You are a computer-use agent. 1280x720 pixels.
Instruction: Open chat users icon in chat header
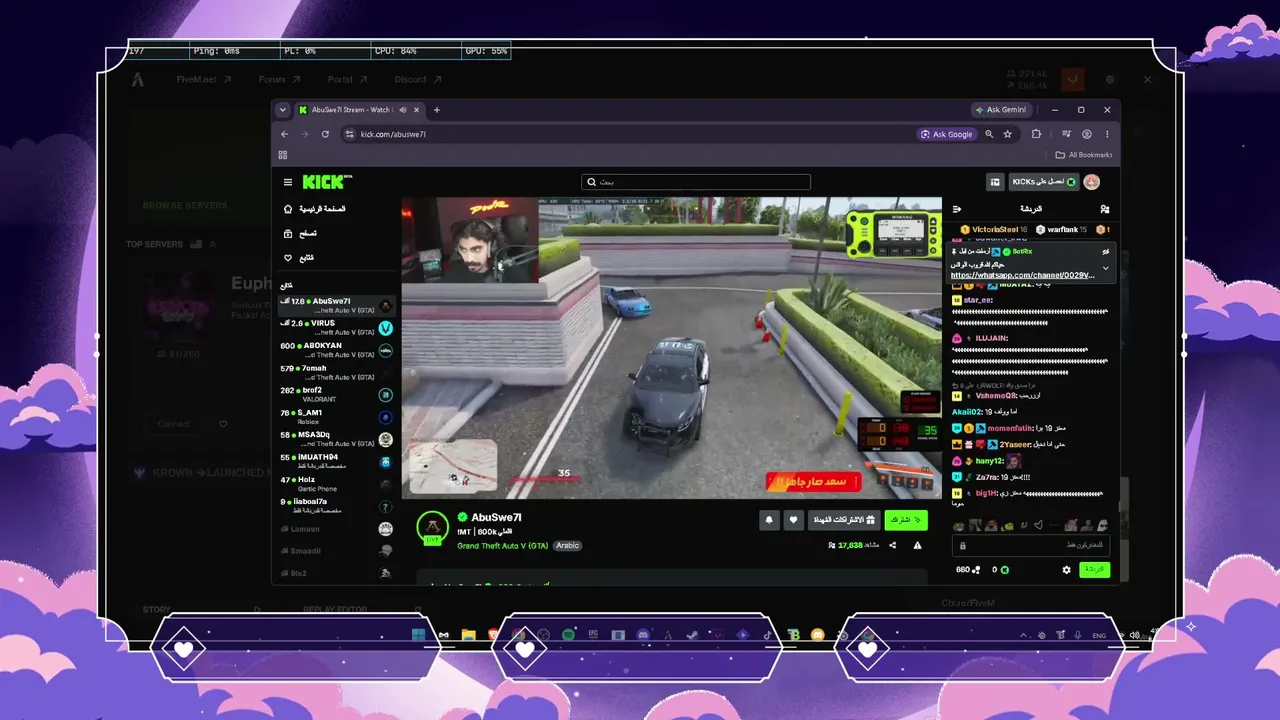[x=1105, y=209]
